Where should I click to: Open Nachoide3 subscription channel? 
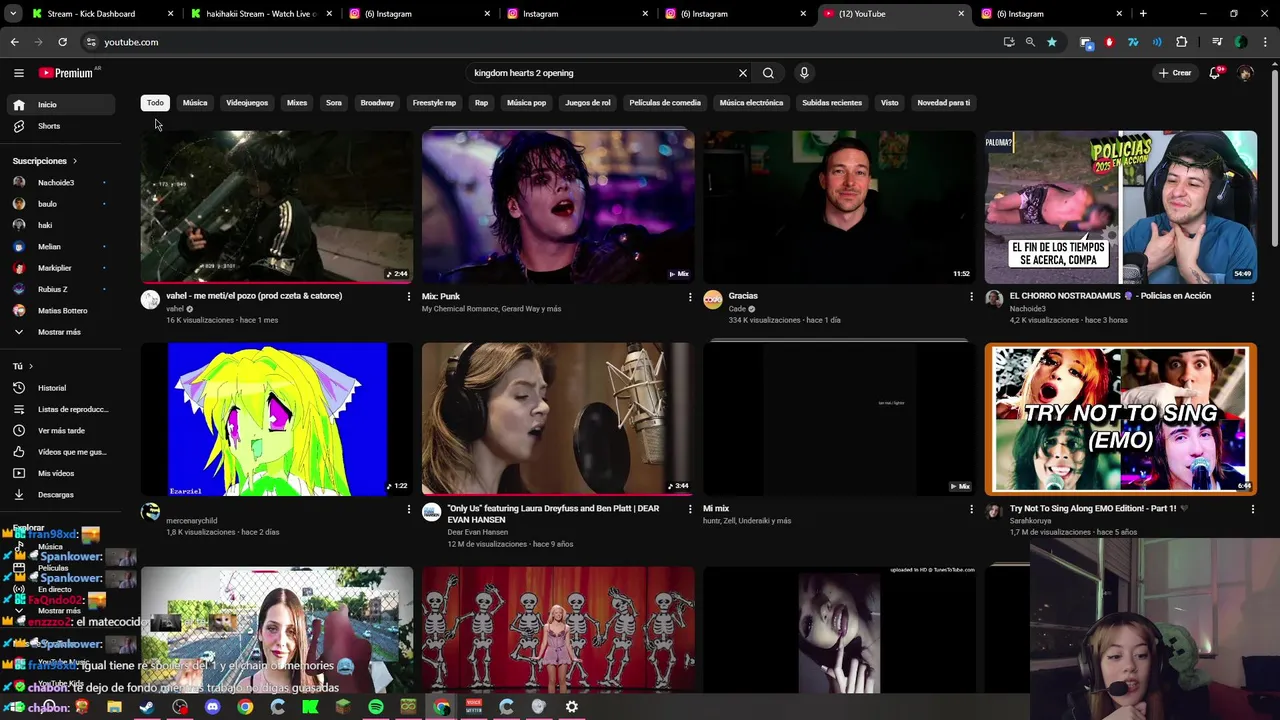pyautogui.click(x=60, y=183)
